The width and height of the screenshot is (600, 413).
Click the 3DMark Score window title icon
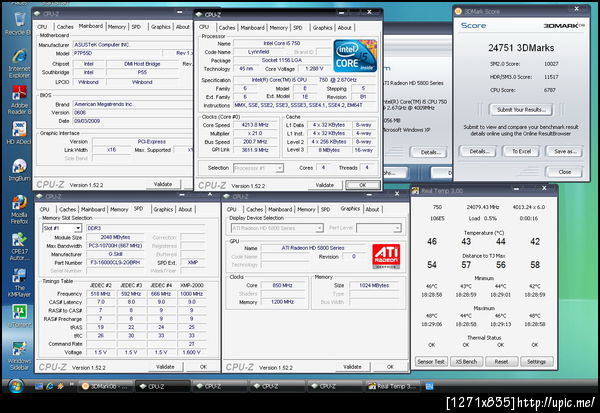pos(458,11)
